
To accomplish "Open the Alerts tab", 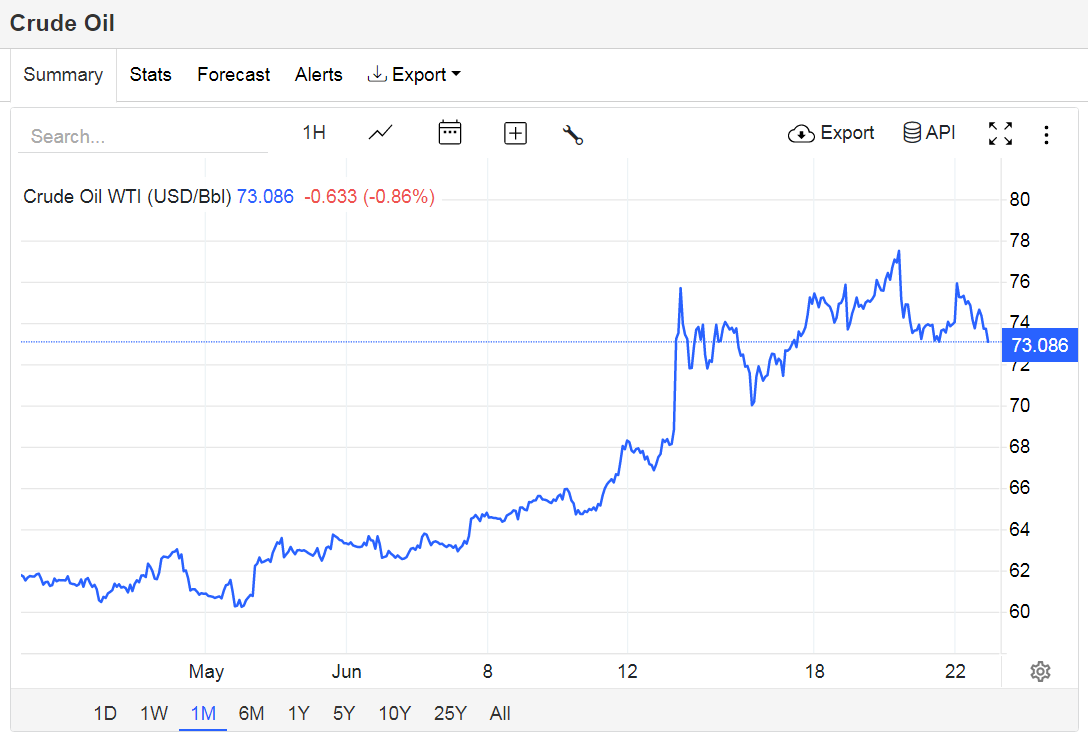I will pos(318,74).
